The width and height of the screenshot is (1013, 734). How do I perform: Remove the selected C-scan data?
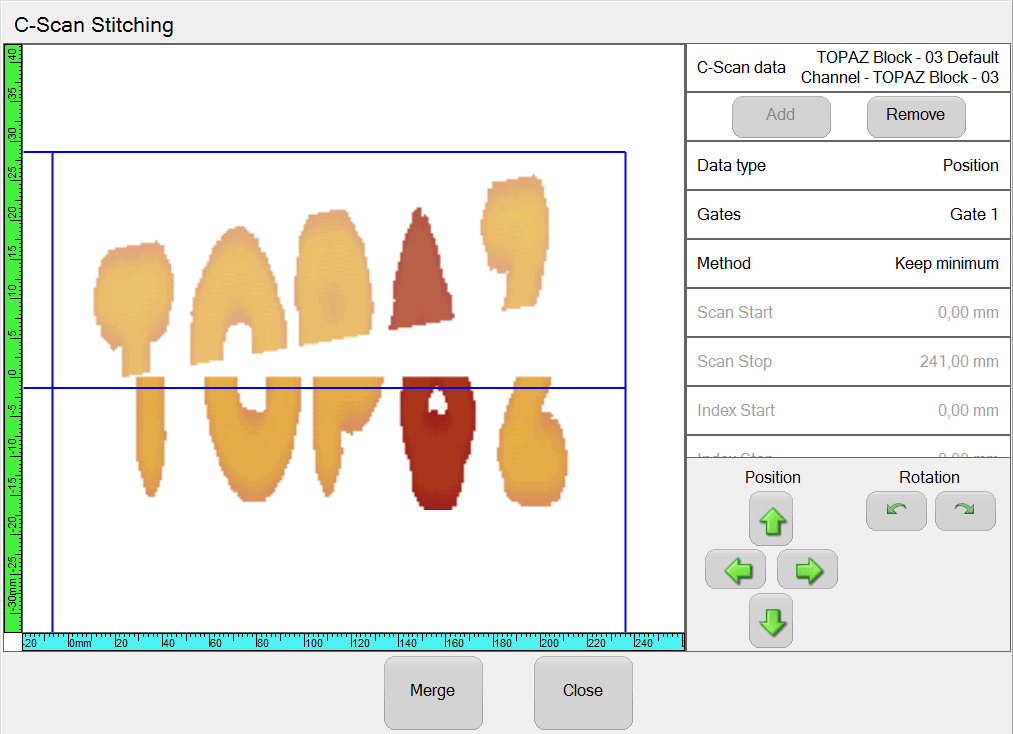(x=916, y=116)
